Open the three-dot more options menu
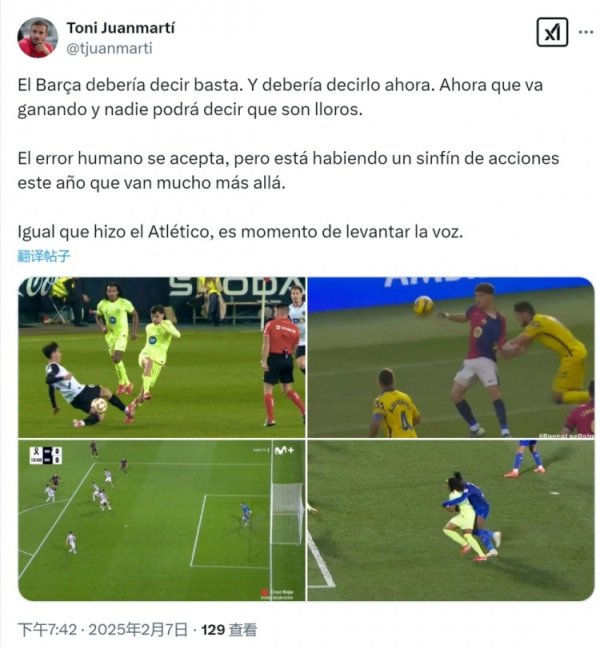Viewport: 600px width, 649px height. pos(586,32)
